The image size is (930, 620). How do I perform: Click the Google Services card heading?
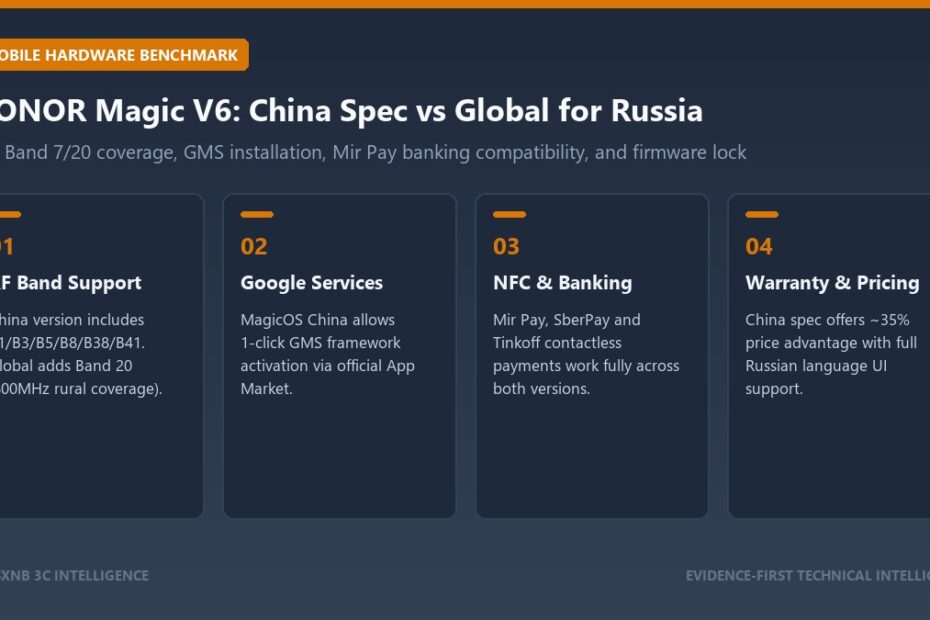pyautogui.click(x=311, y=282)
